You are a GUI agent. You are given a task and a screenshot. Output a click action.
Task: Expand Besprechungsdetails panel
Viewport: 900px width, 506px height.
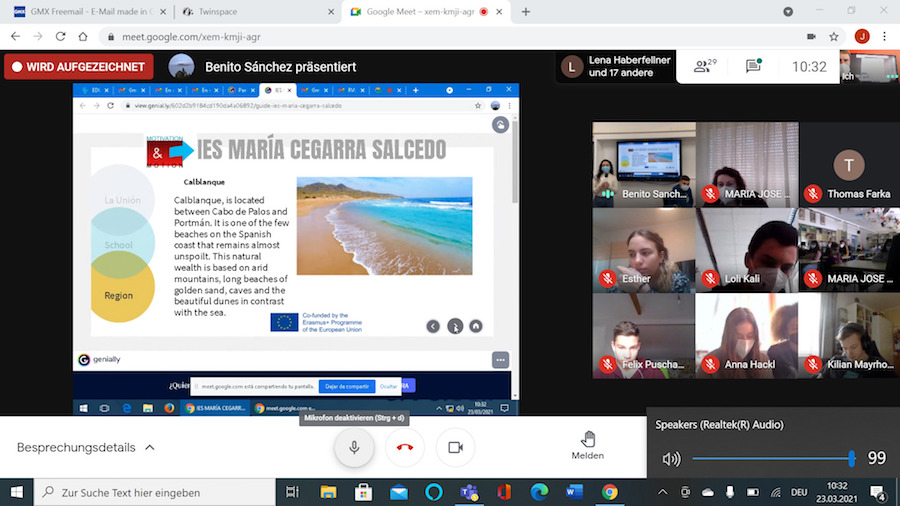[86, 448]
